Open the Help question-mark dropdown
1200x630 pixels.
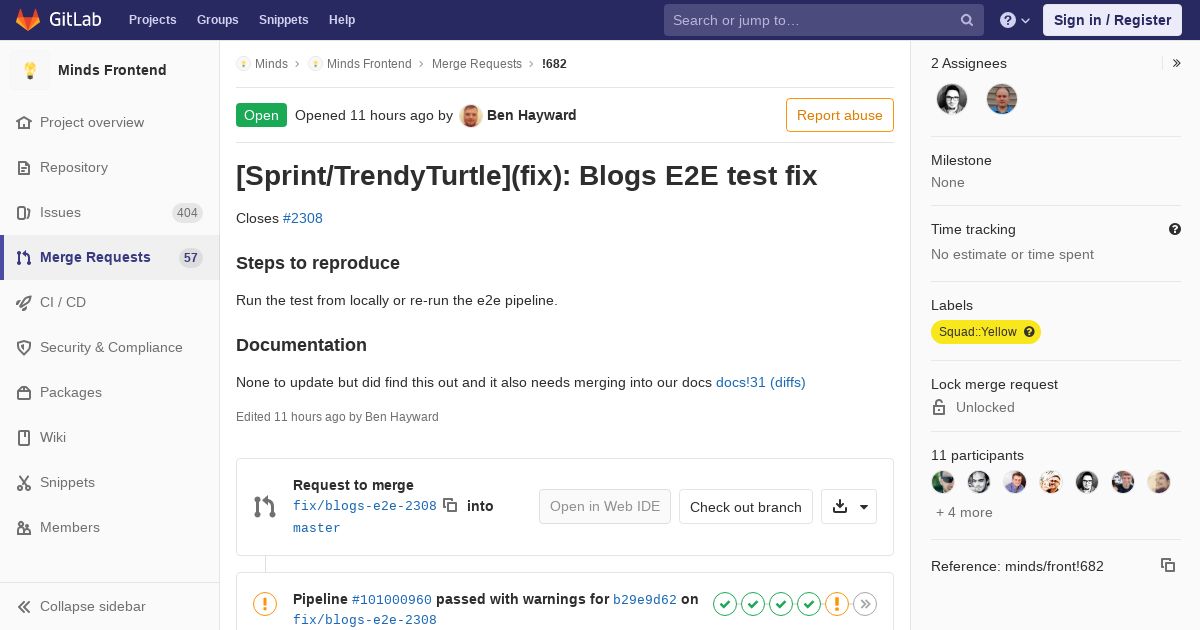click(x=1015, y=20)
